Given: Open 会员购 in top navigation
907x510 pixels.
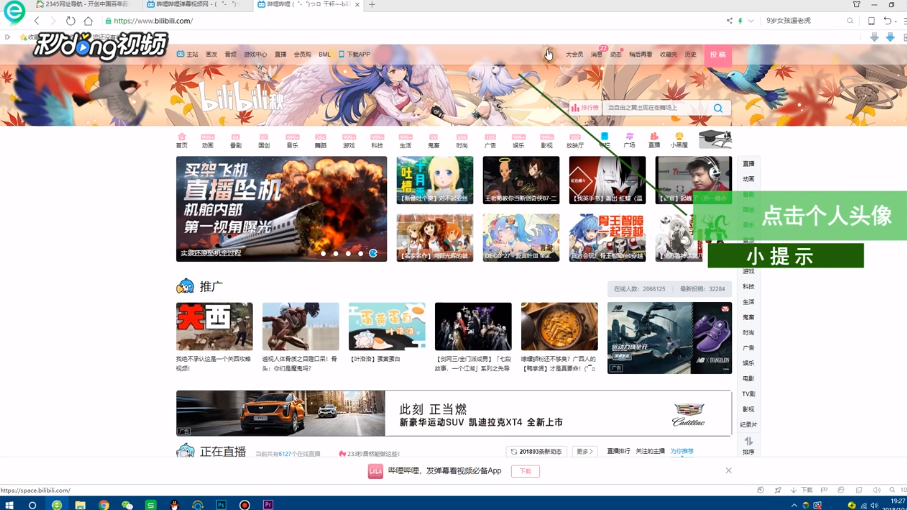Looking at the screenshot, I should (303, 54).
